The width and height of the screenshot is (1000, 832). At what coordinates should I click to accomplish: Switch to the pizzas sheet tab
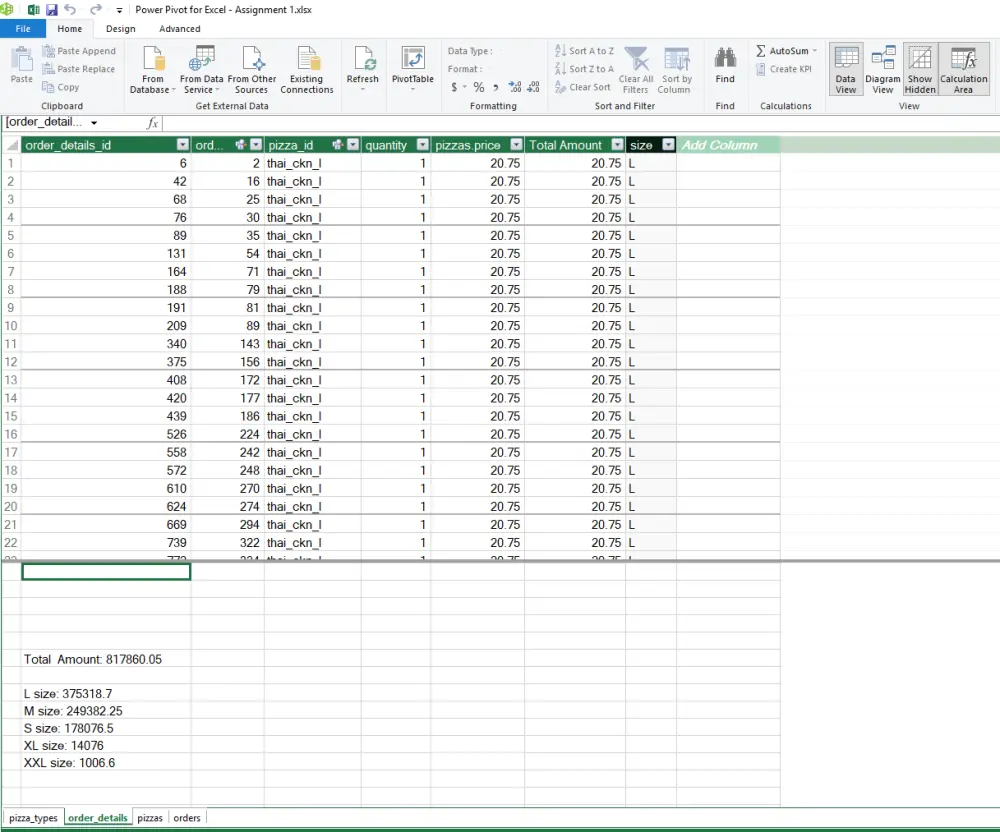point(150,817)
